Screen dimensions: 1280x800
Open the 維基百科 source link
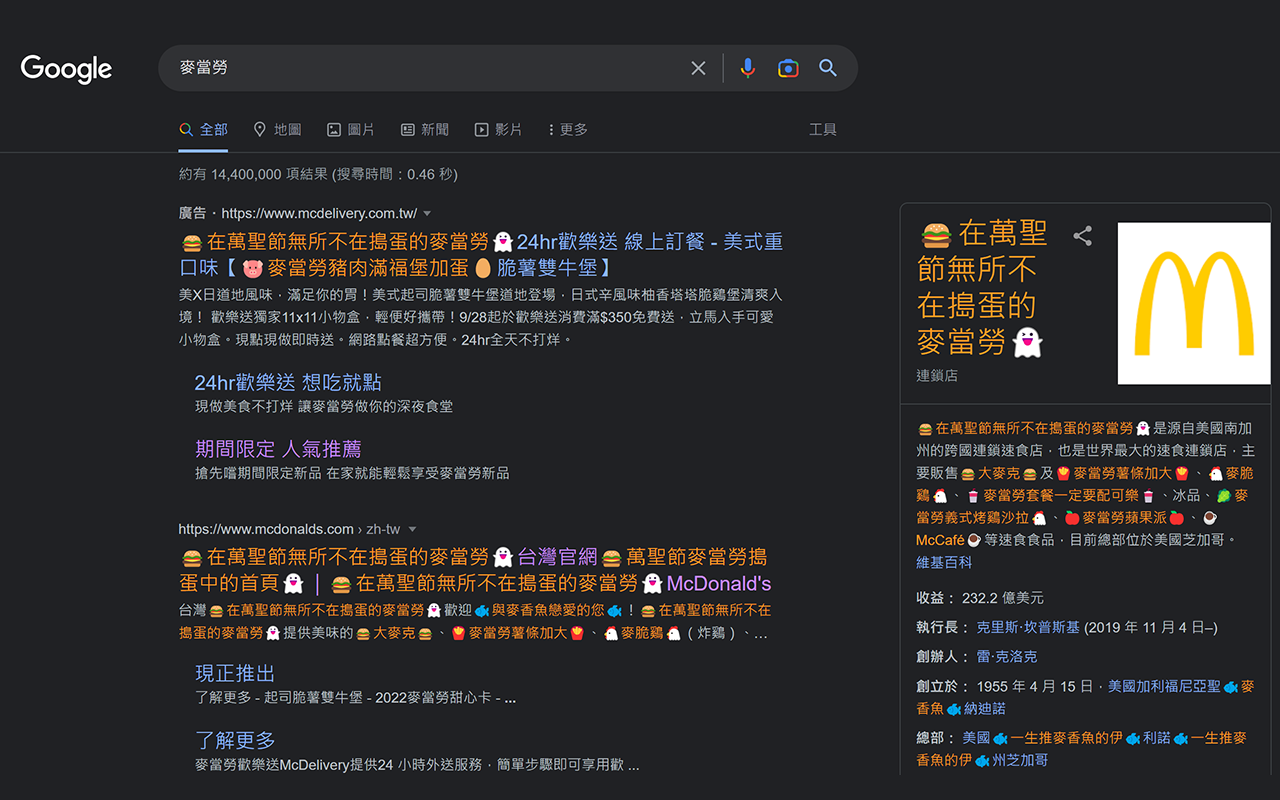coord(944,563)
